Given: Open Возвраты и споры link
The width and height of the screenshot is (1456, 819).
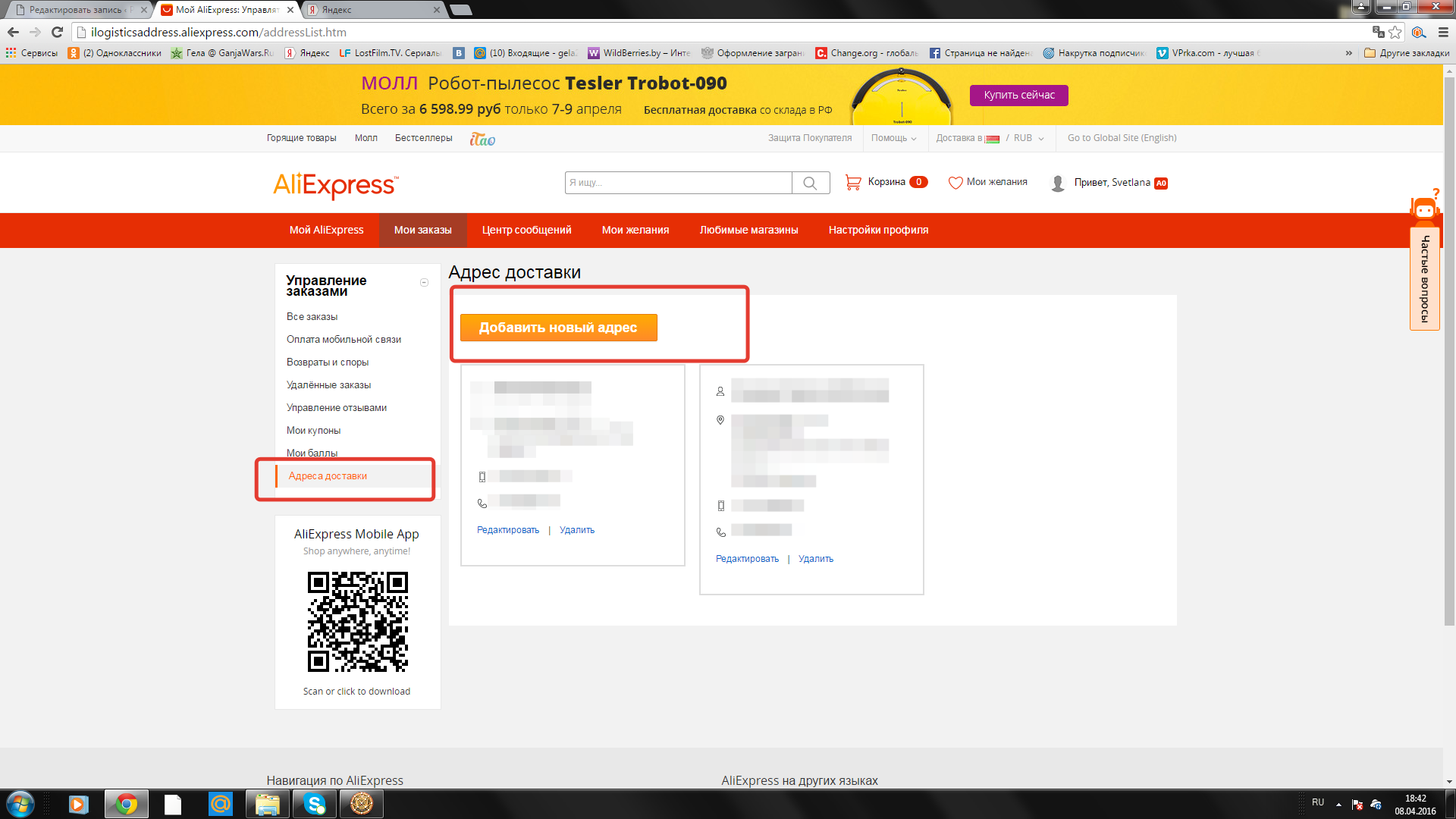Looking at the screenshot, I should coord(328,362).
